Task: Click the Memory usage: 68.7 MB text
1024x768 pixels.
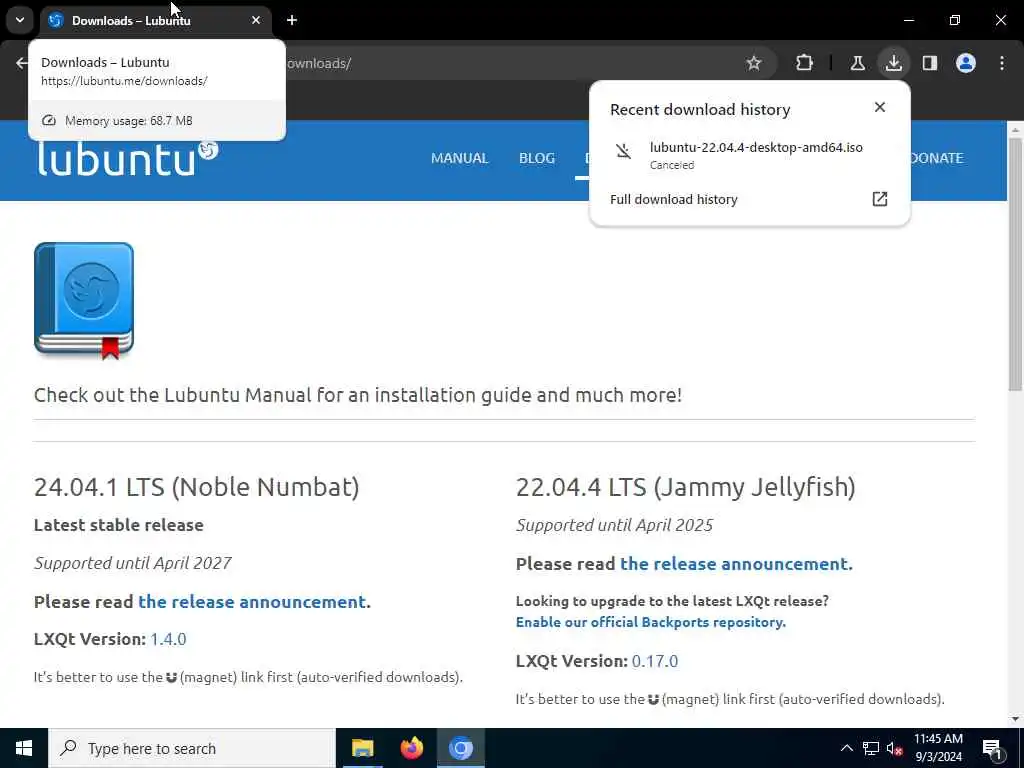Action: [x=129, y=121]
